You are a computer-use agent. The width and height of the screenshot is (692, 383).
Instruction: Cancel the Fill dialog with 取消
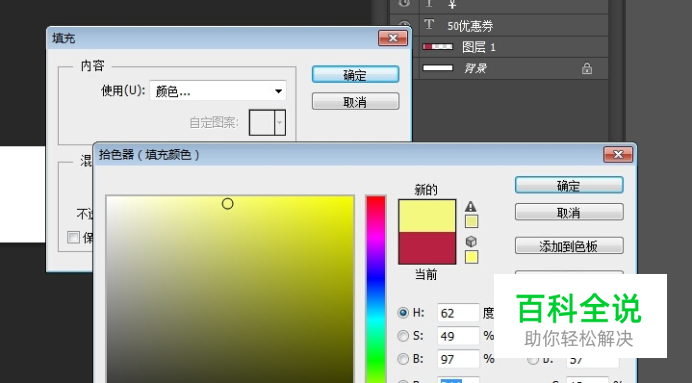(355, 101)
